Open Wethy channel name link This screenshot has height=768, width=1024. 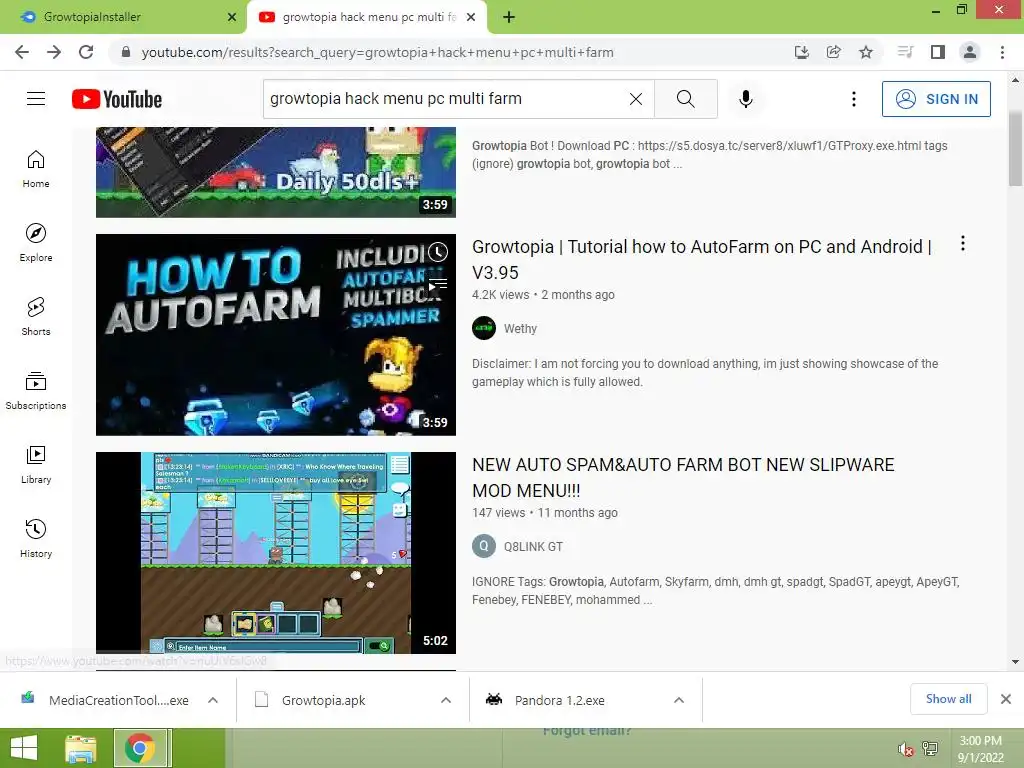(520, 329)
